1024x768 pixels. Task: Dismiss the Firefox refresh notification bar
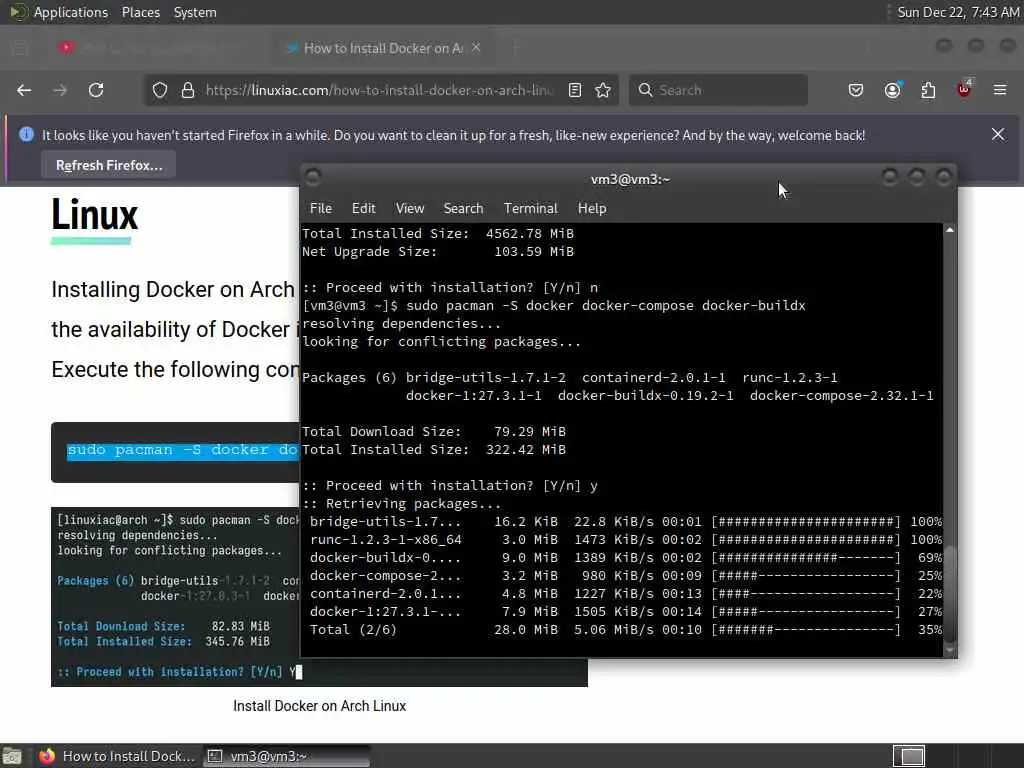998,134
